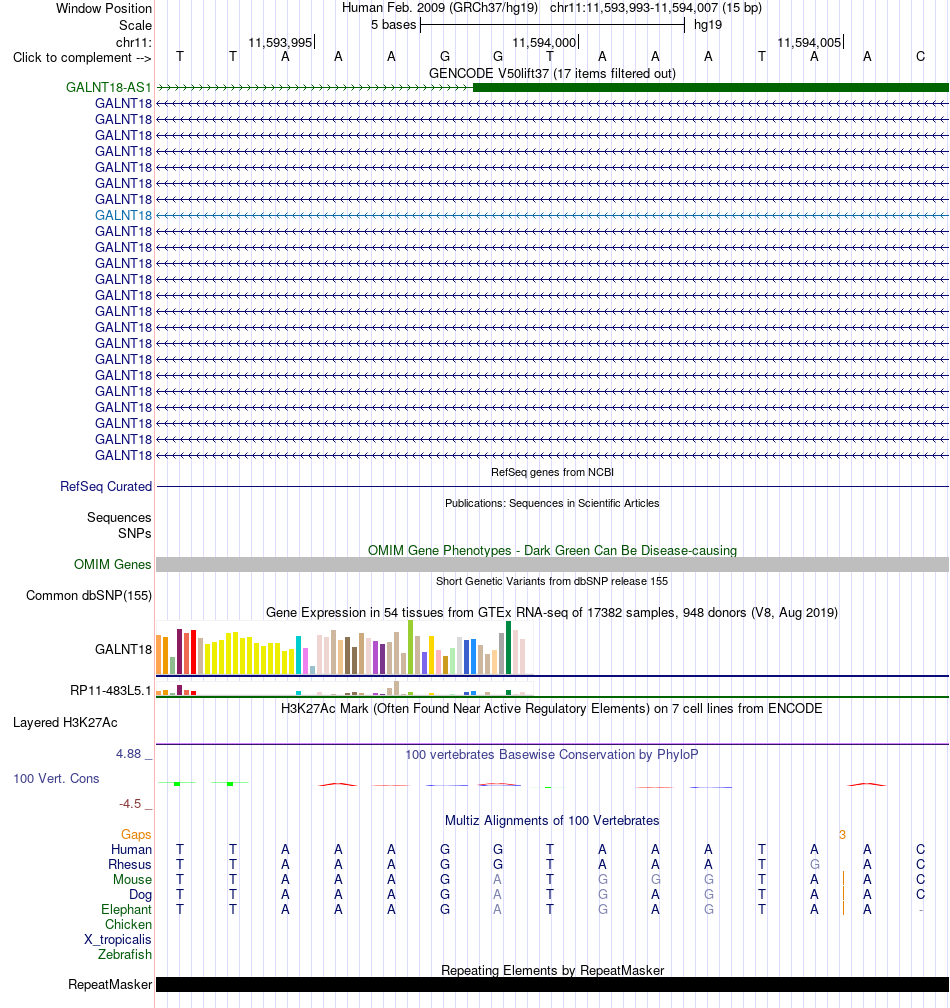Click the Chicken species label

pos(128,924)
